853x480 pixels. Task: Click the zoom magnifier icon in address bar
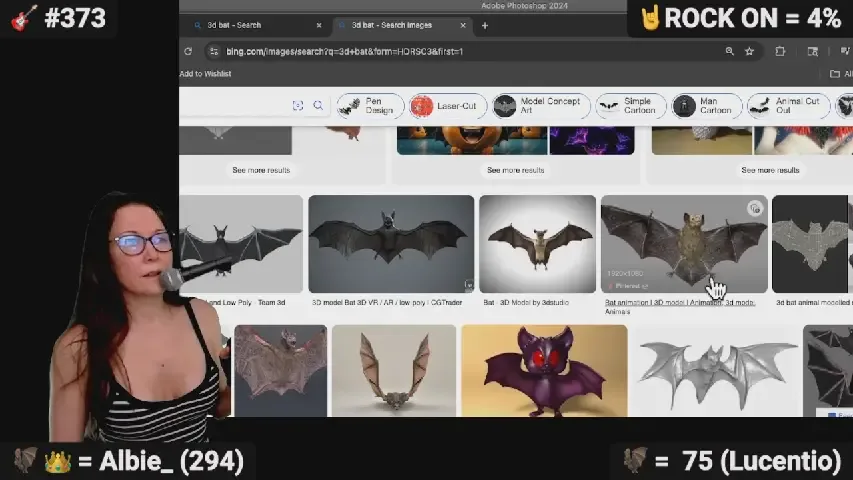729,51
